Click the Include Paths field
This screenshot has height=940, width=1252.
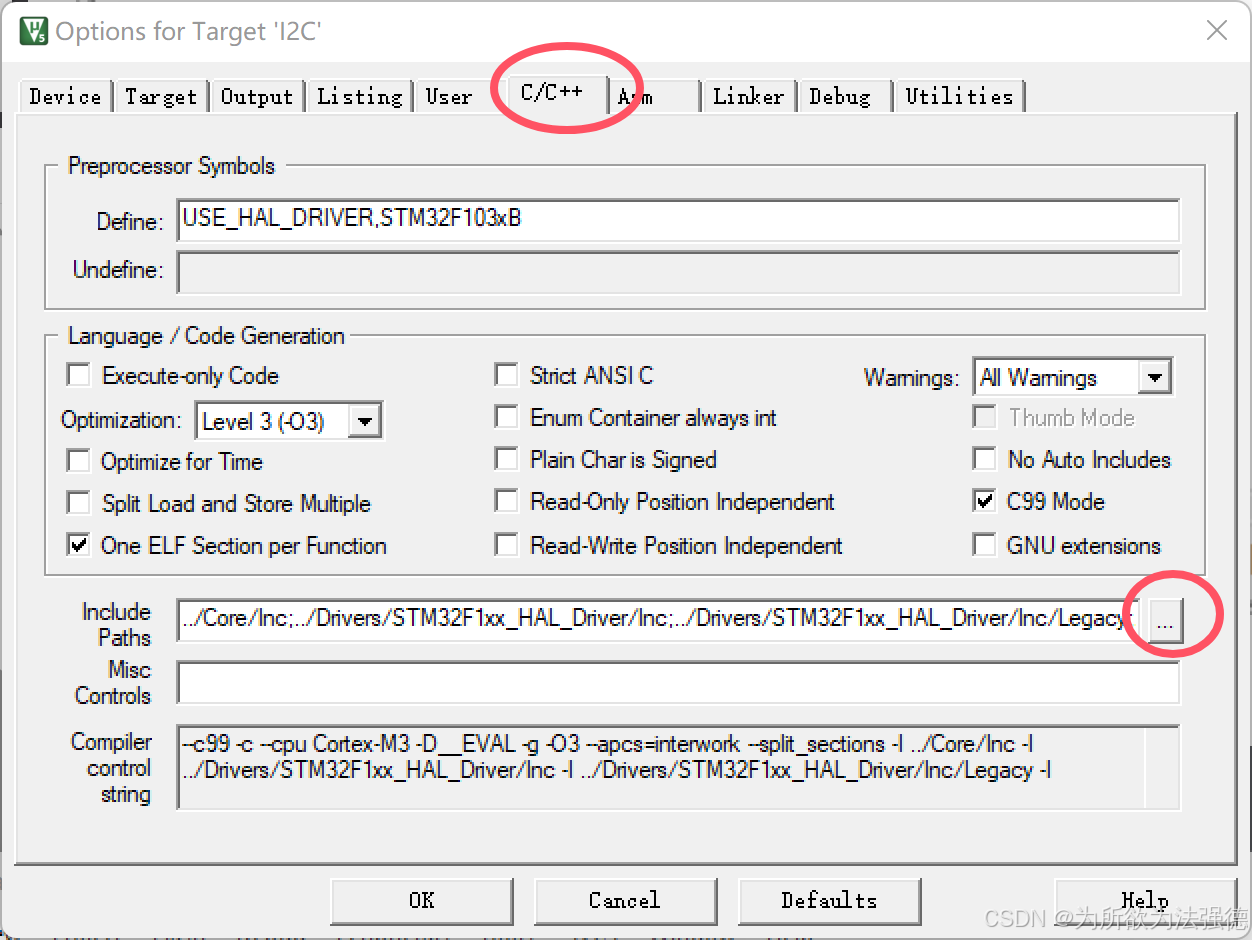tap(658, 619)
